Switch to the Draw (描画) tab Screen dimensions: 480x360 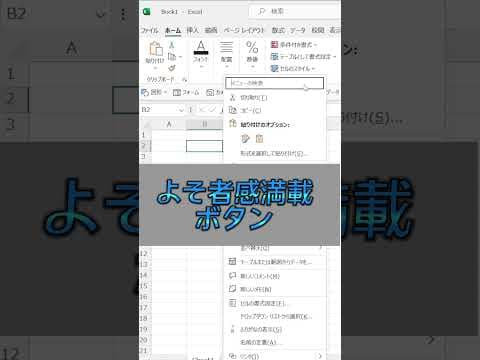(211, 30)
